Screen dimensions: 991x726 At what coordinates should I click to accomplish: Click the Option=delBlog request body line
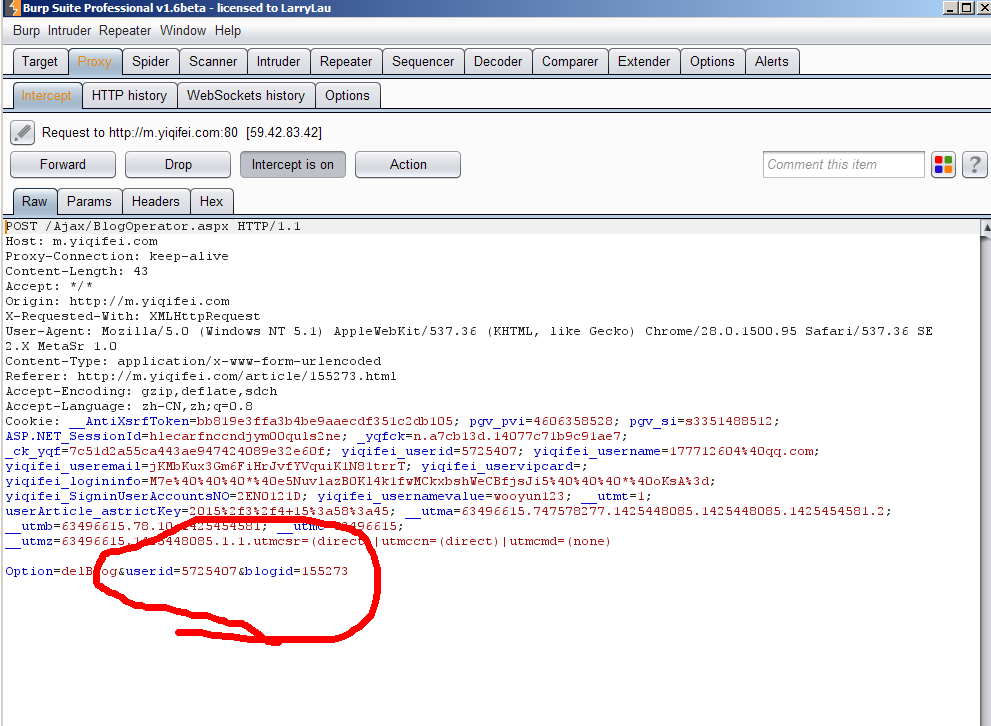coord(176,571)
